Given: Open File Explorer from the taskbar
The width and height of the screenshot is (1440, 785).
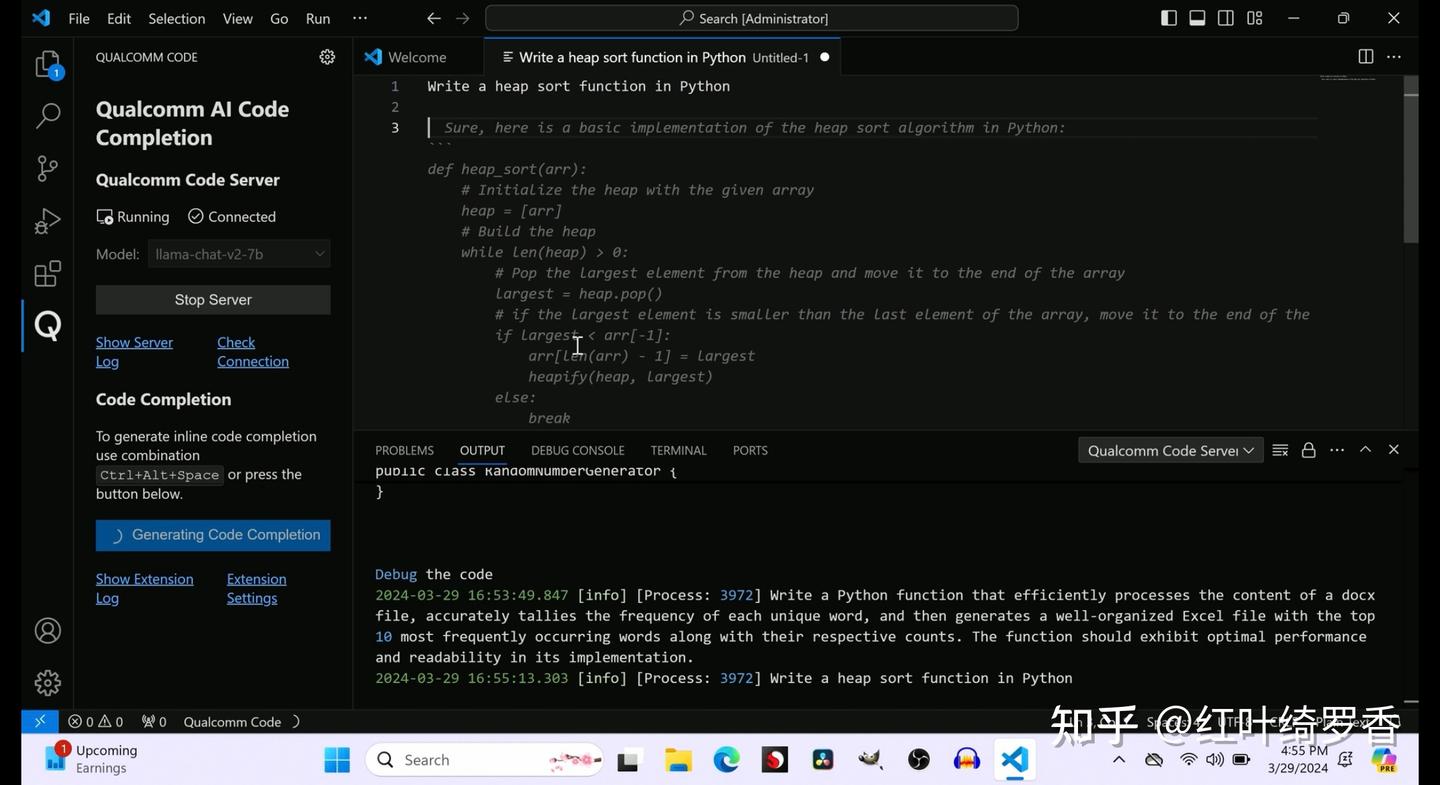Looking at the screenshot, I should 678,760.
